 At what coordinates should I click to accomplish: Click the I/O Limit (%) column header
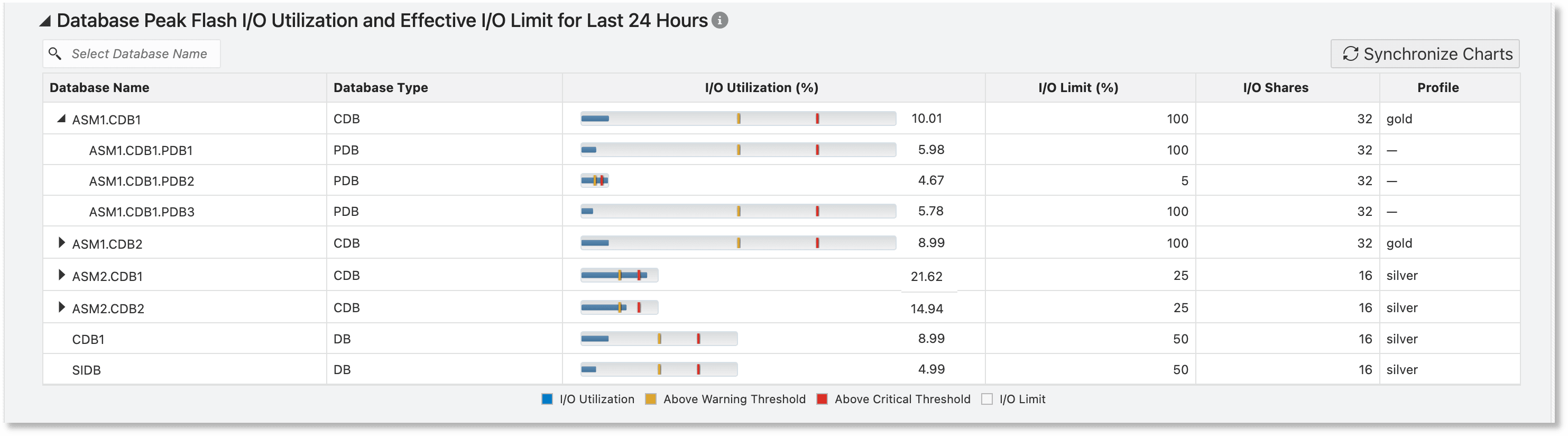pos(1078,88)
